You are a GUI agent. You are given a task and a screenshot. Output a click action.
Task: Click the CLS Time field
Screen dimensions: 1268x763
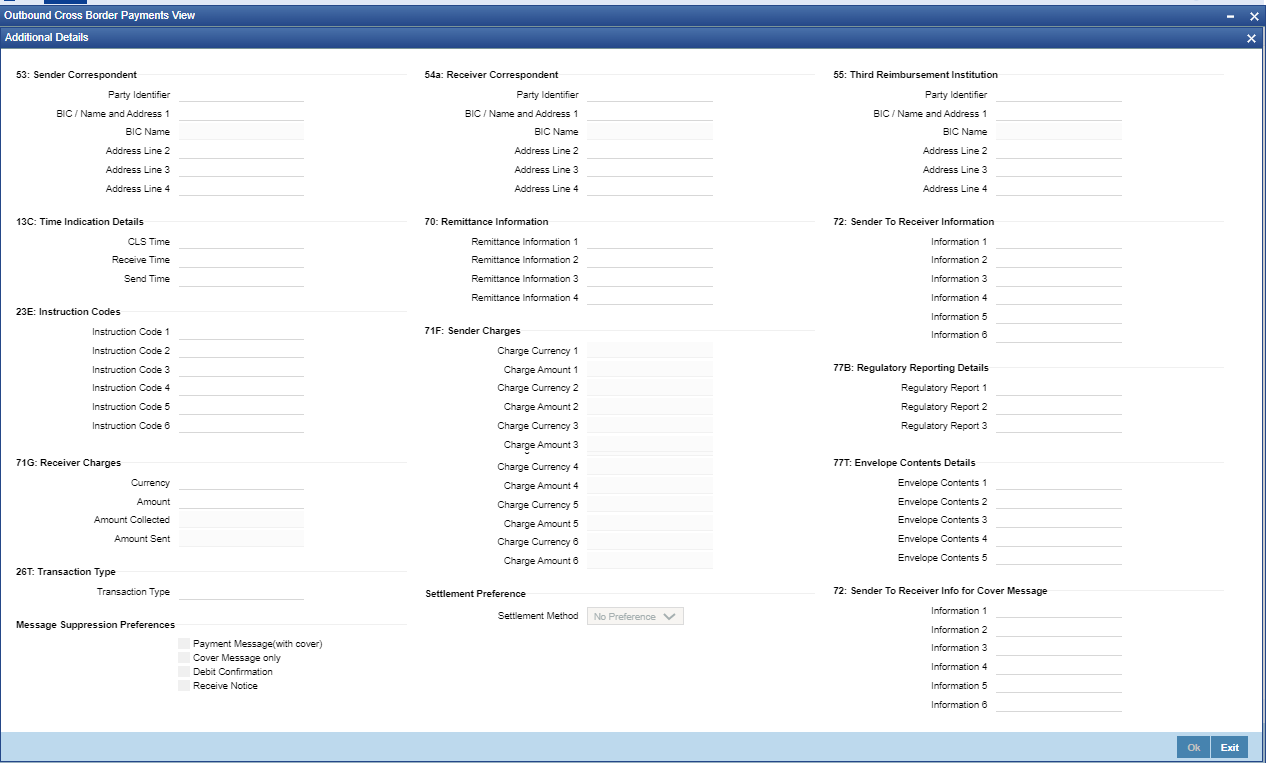(241, 241)
